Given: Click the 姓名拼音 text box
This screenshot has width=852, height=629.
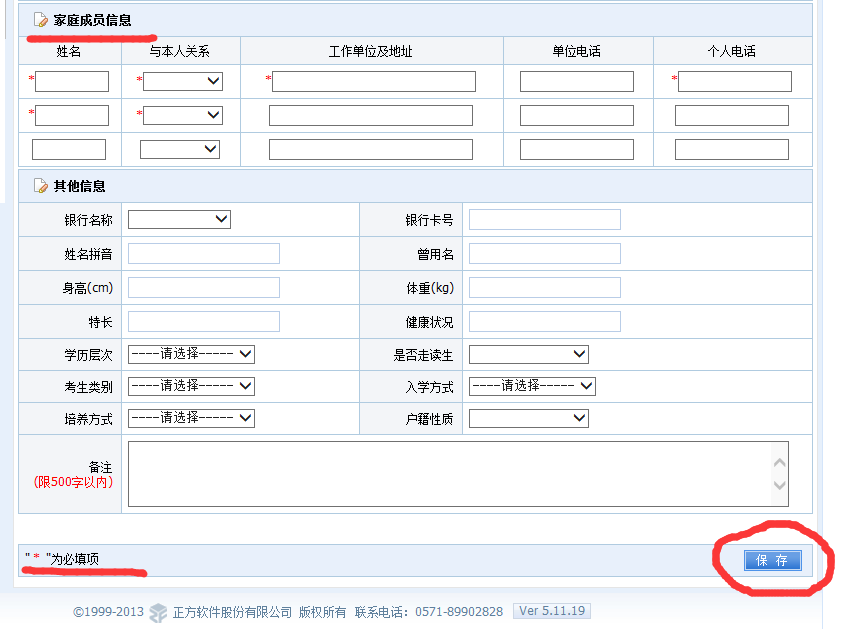Looking at the screenshot, I should tap(203, 254).
